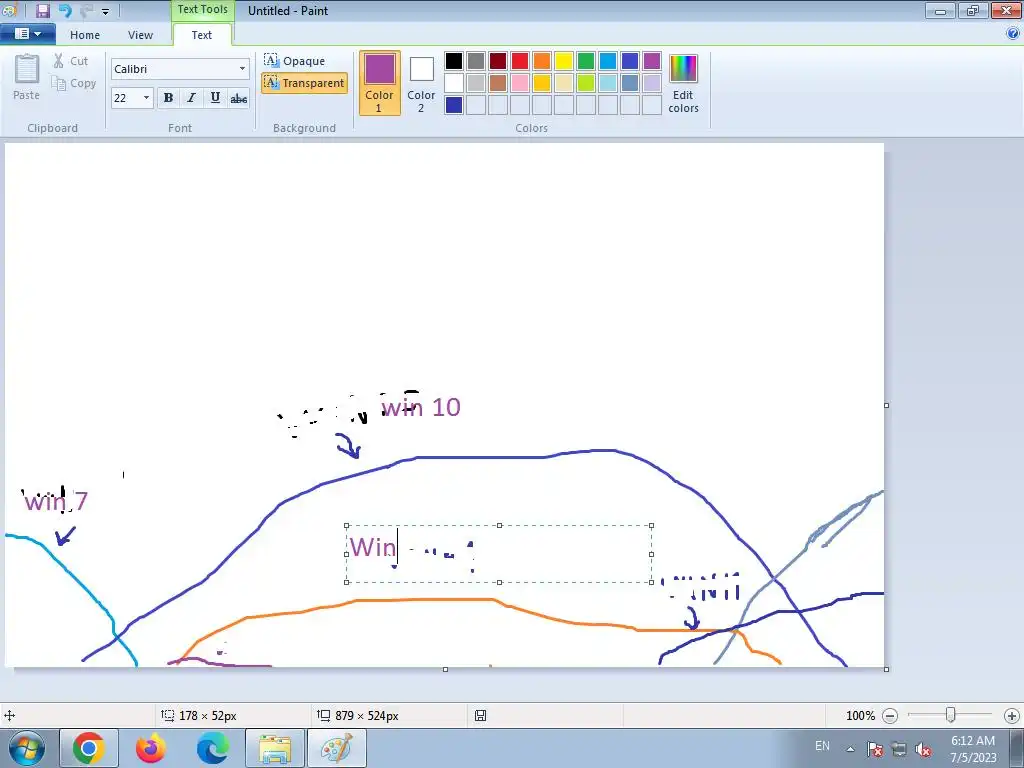This screenshot has width=1024, height=768.
Task: Pick the red color swatch
Action: [x=520, y=61]
